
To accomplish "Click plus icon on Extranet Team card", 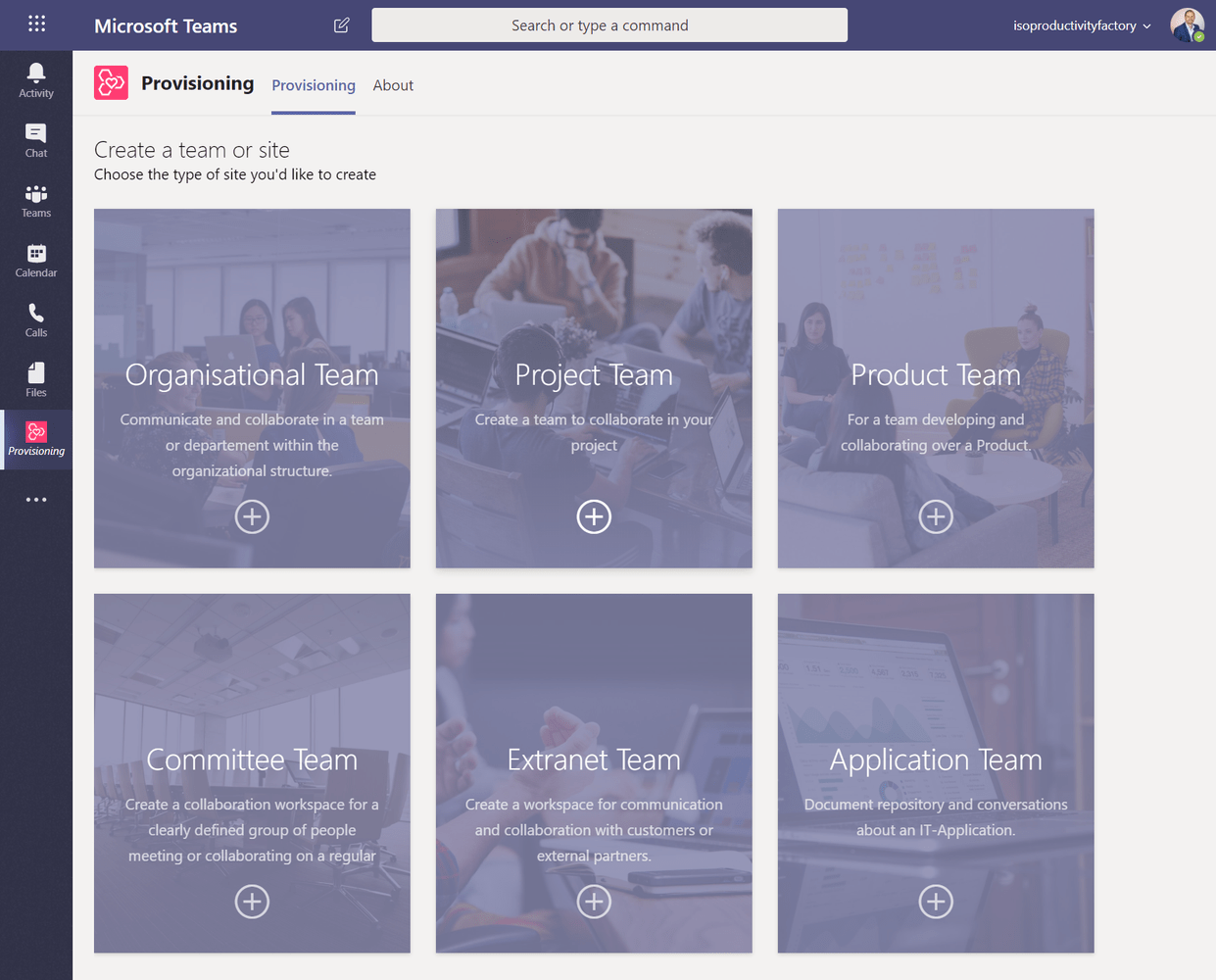I will pyautogui.click(x=594, y=902).
